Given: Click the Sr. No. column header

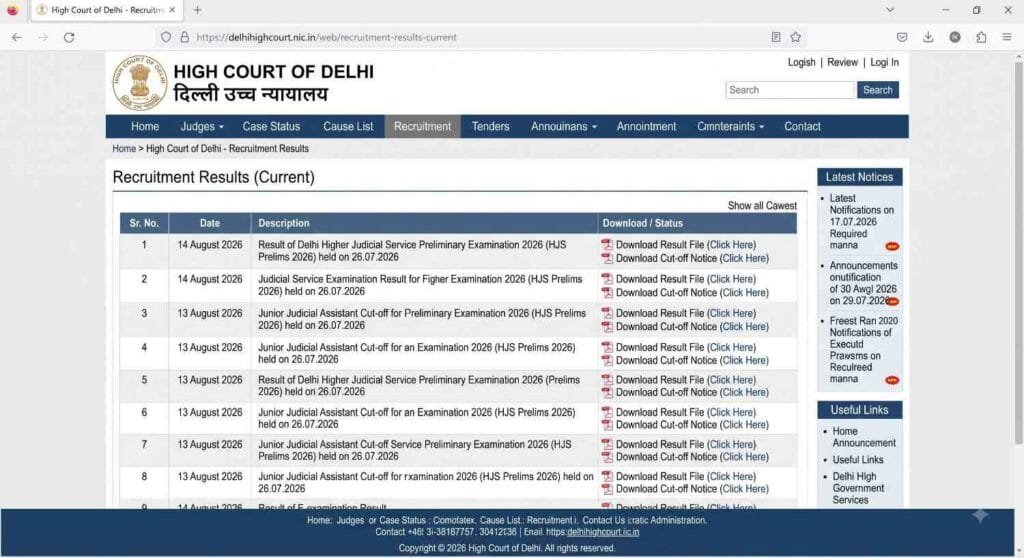Looking at the screenshot, I should [x=144, y=223].
